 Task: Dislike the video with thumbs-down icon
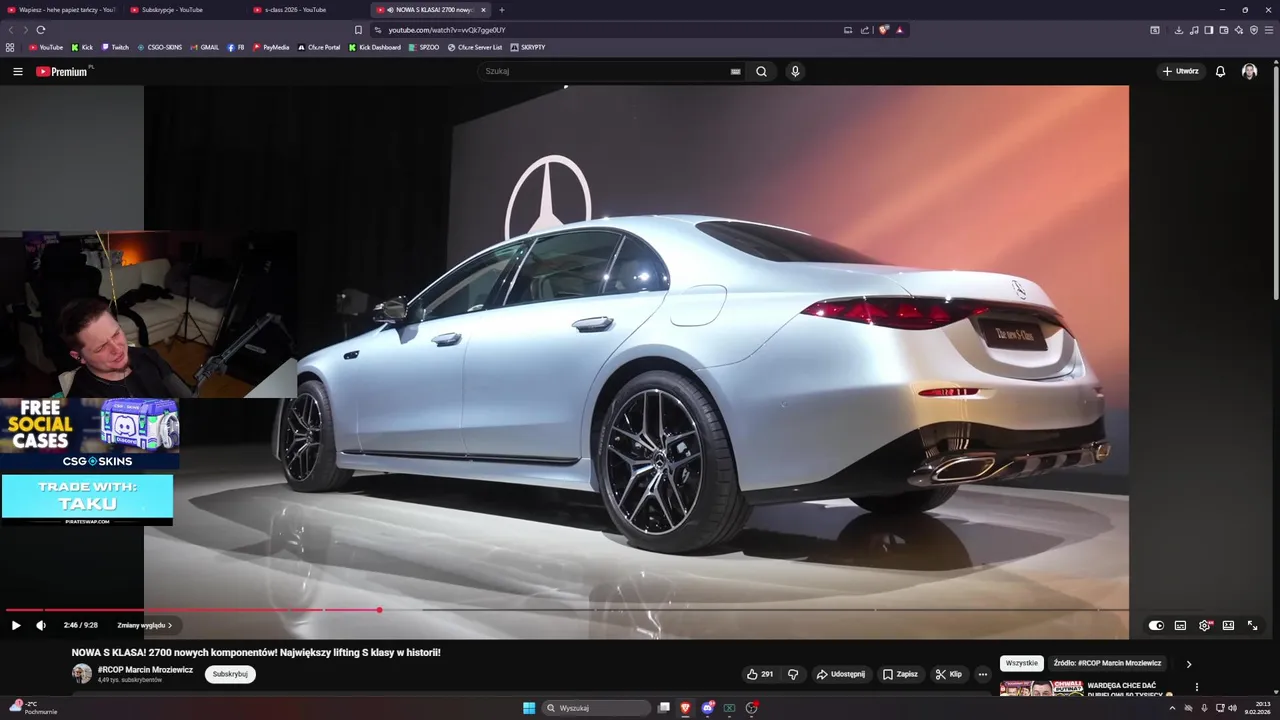[x=793, y=674]
